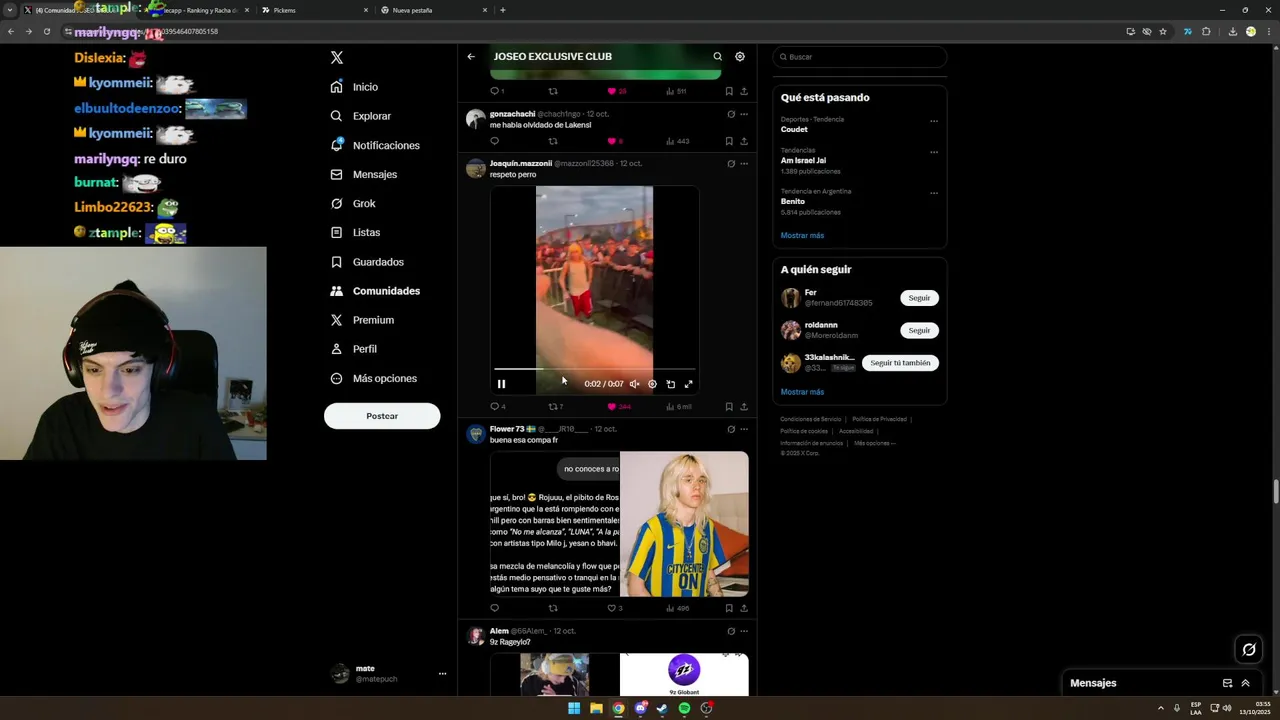The width and height of the screenshot is (1280, 720).
Task: Bookmark Flower 73's post
Action: [729, 608]
